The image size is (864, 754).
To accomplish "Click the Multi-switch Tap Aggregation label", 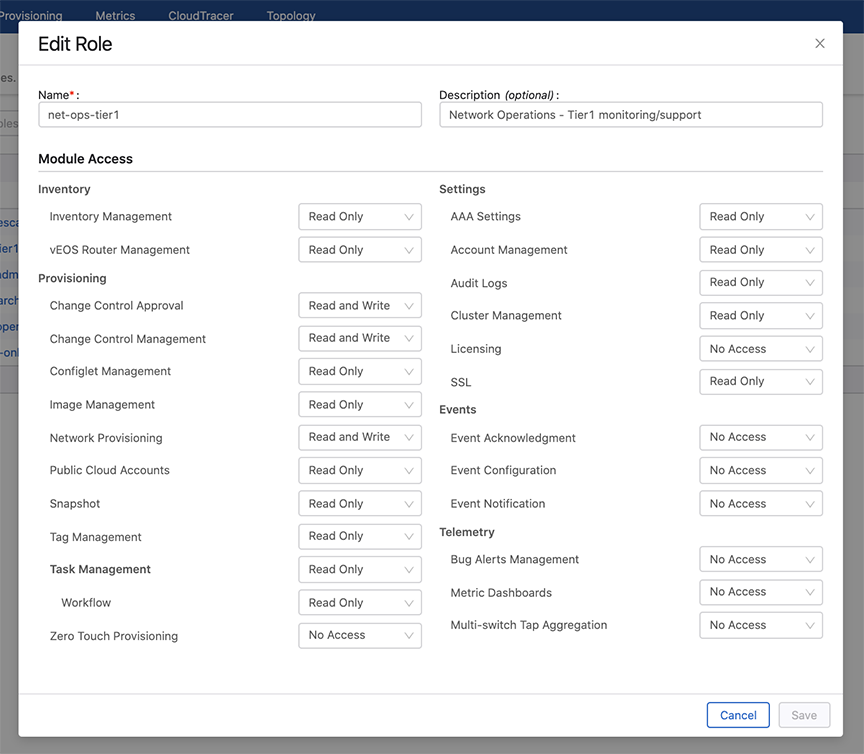I will pyautogui.click(x=529, y=625).
